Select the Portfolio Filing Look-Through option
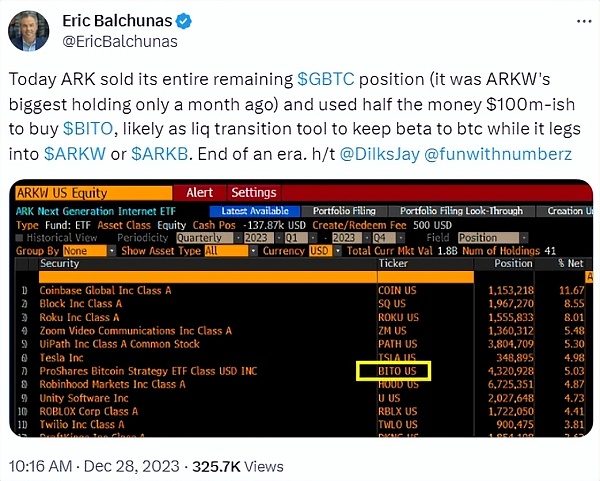 (461, 211)
